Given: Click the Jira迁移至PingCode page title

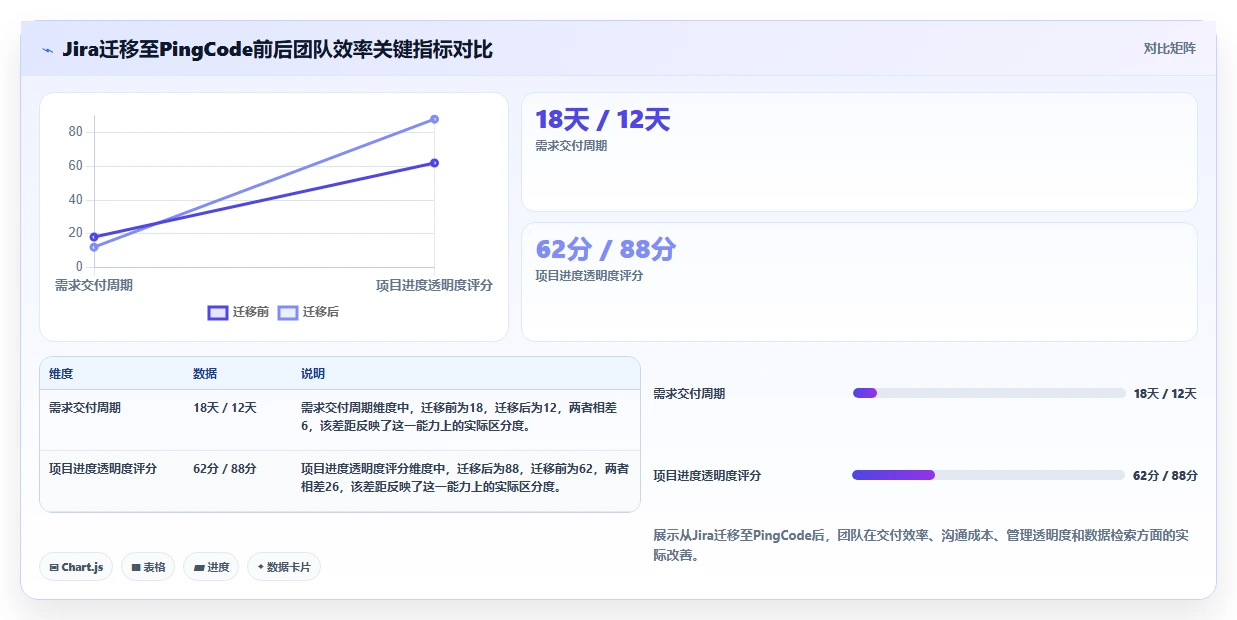Looking at the screenshot, I should click(277, 49).
